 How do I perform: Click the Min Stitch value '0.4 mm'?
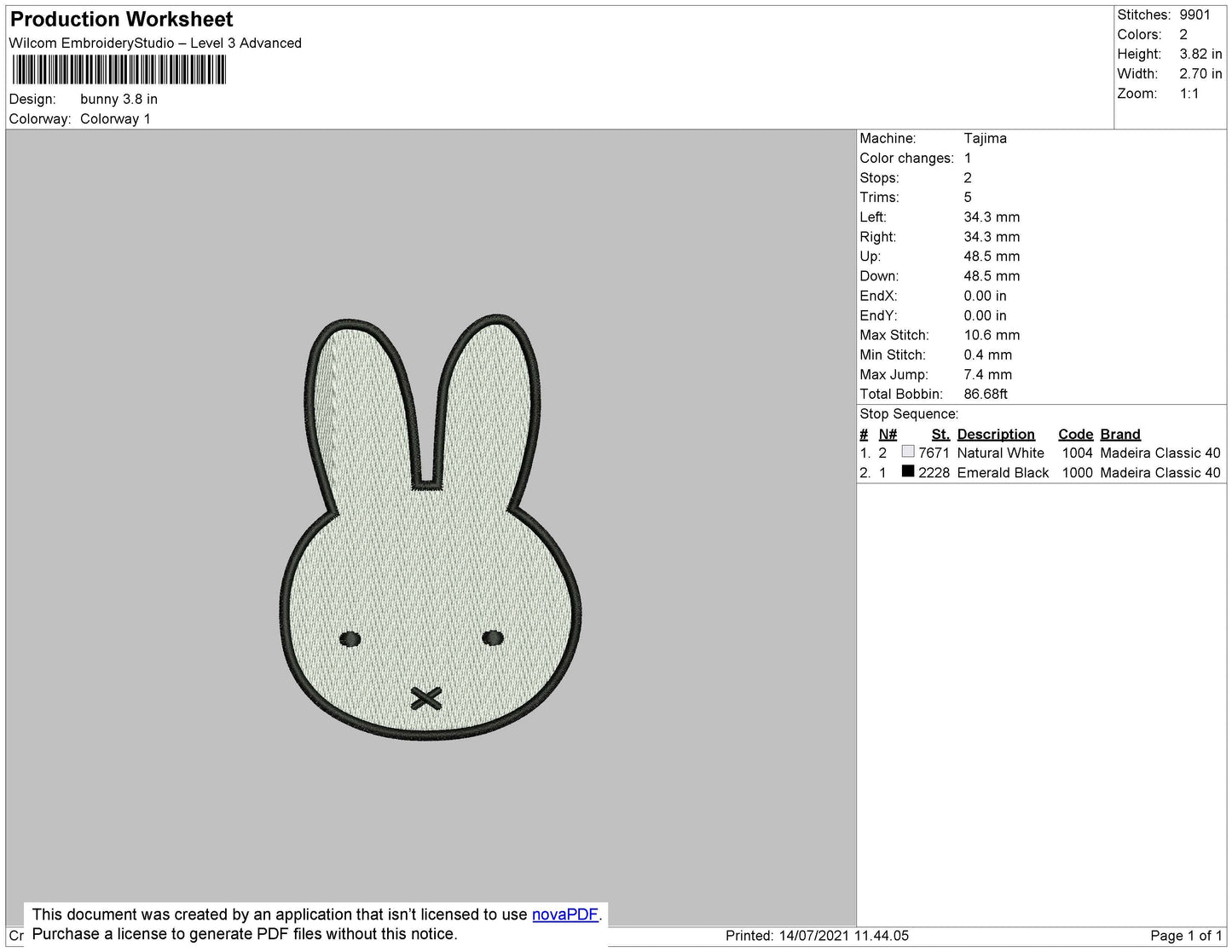(x=988, y=355)
